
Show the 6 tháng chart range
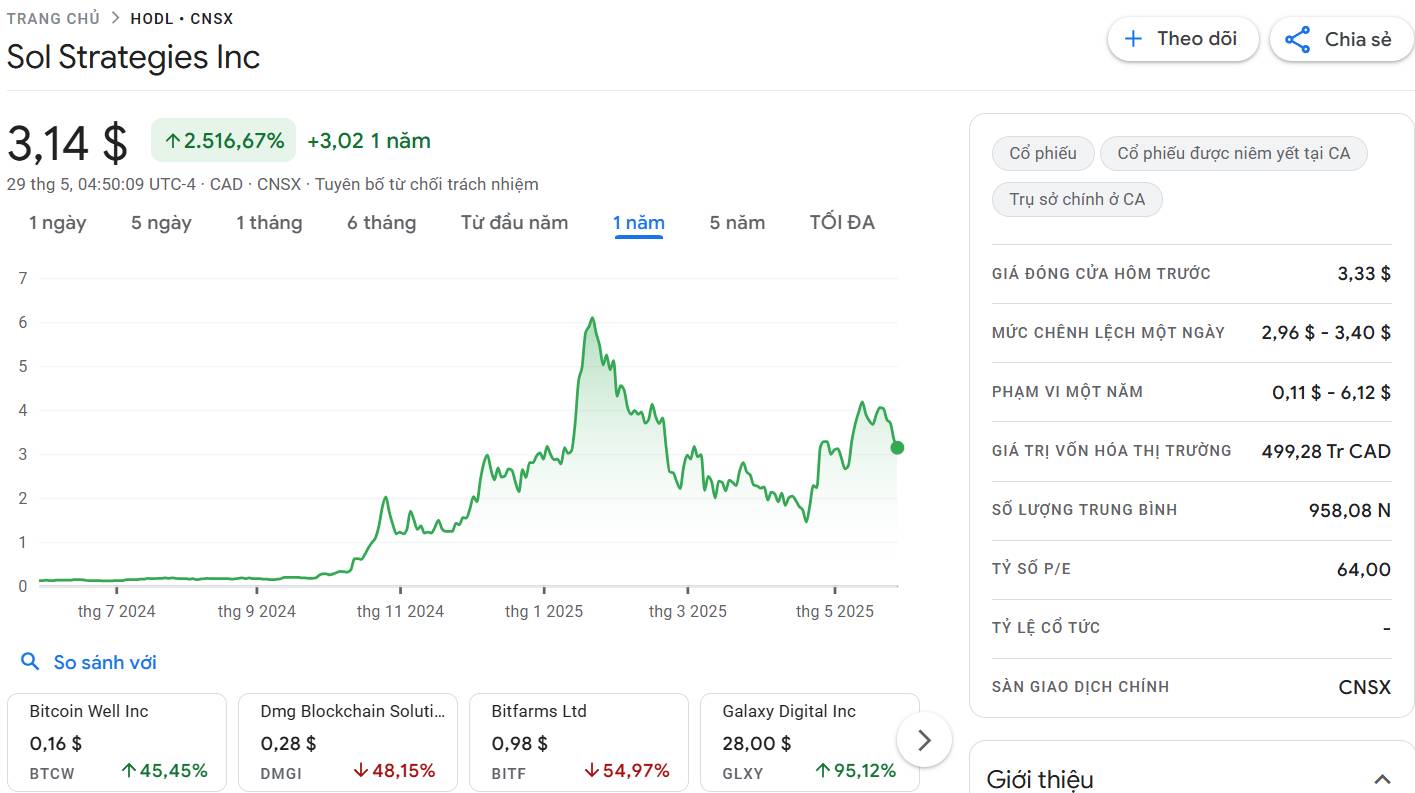point(381,223)
